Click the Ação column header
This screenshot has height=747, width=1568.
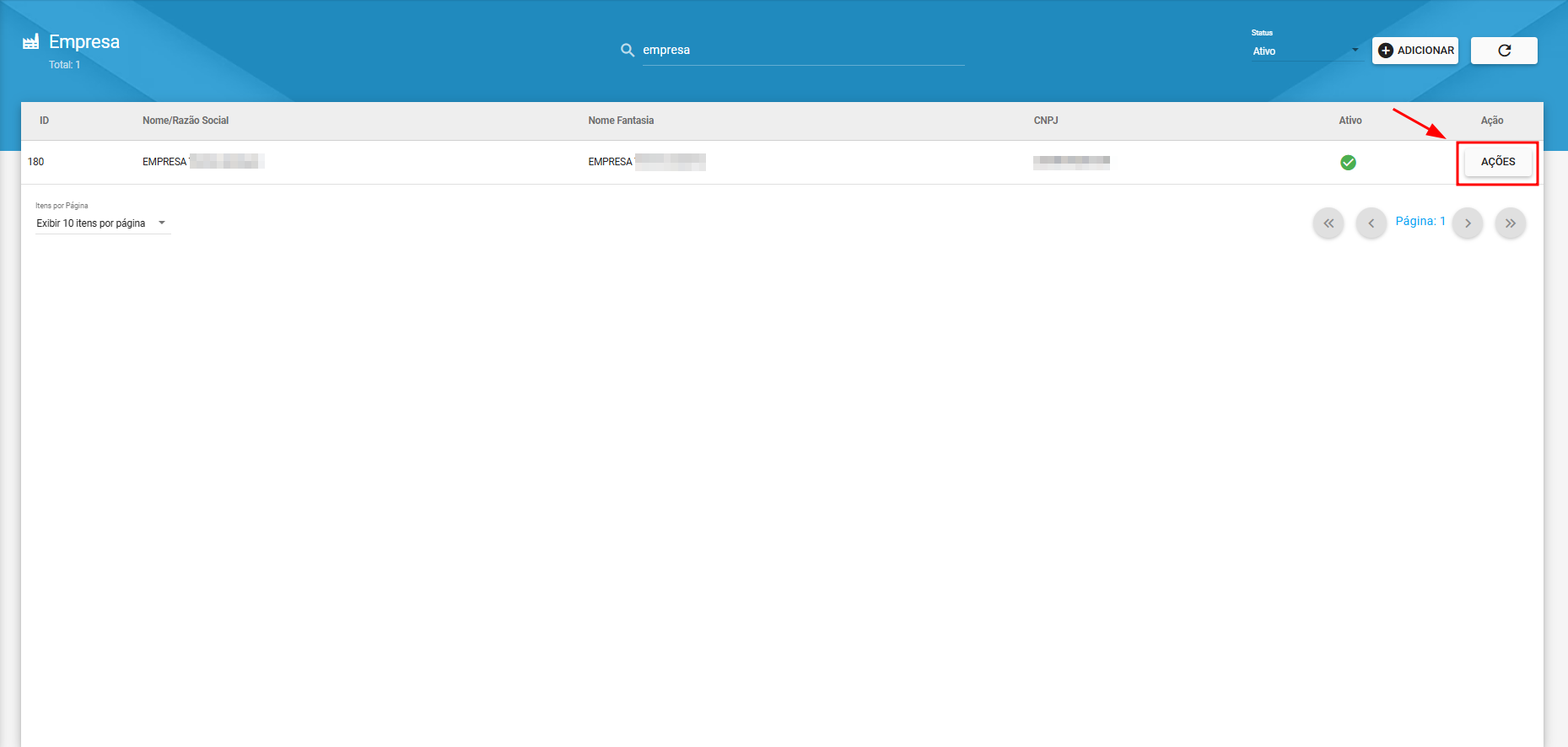[x=1492, y=121]
